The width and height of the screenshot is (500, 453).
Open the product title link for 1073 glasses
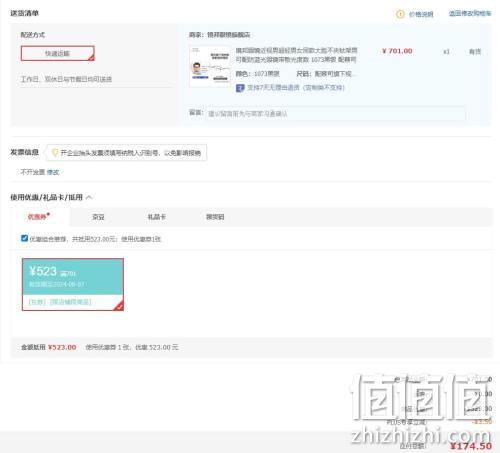(296, 55)
